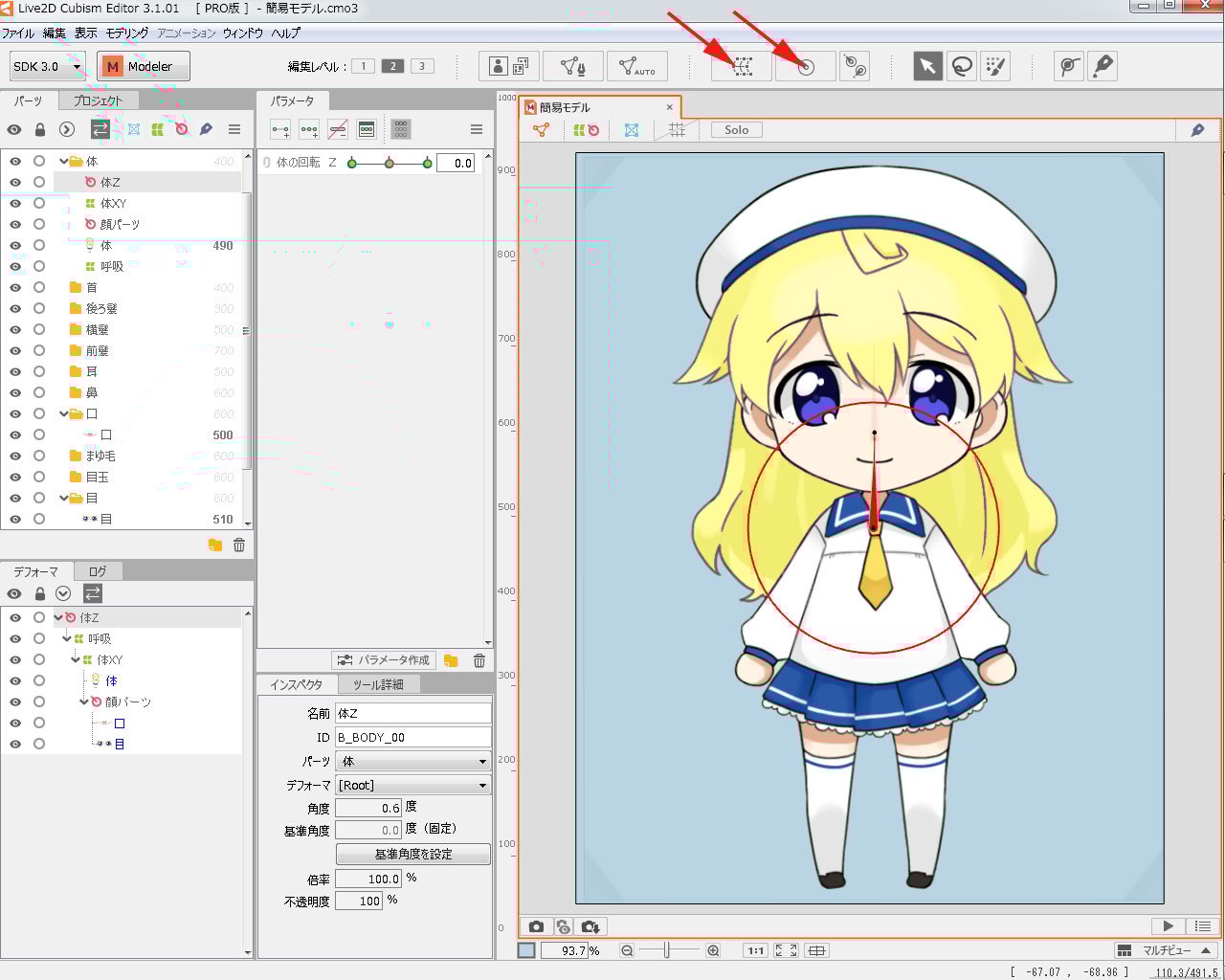Click the 基準角度を設定 button
The width and height of the screenshot is (1225, 980).
coord(413,854)
